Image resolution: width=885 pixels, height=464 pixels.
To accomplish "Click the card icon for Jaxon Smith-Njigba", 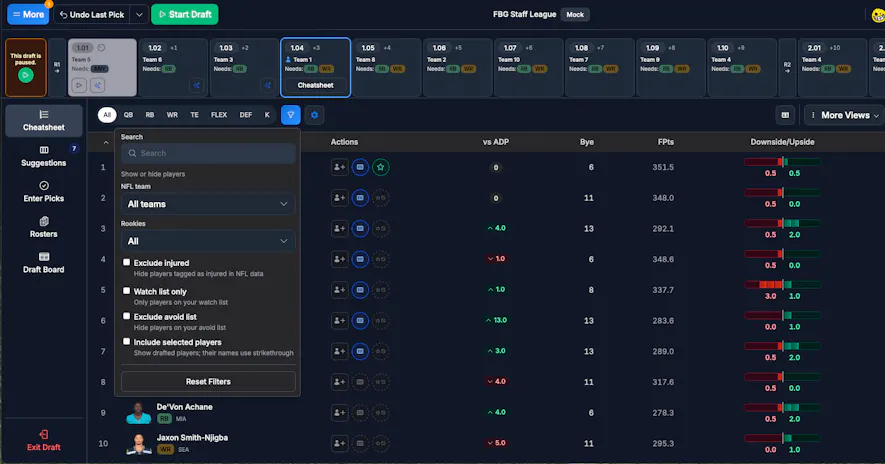I will 360,443.
